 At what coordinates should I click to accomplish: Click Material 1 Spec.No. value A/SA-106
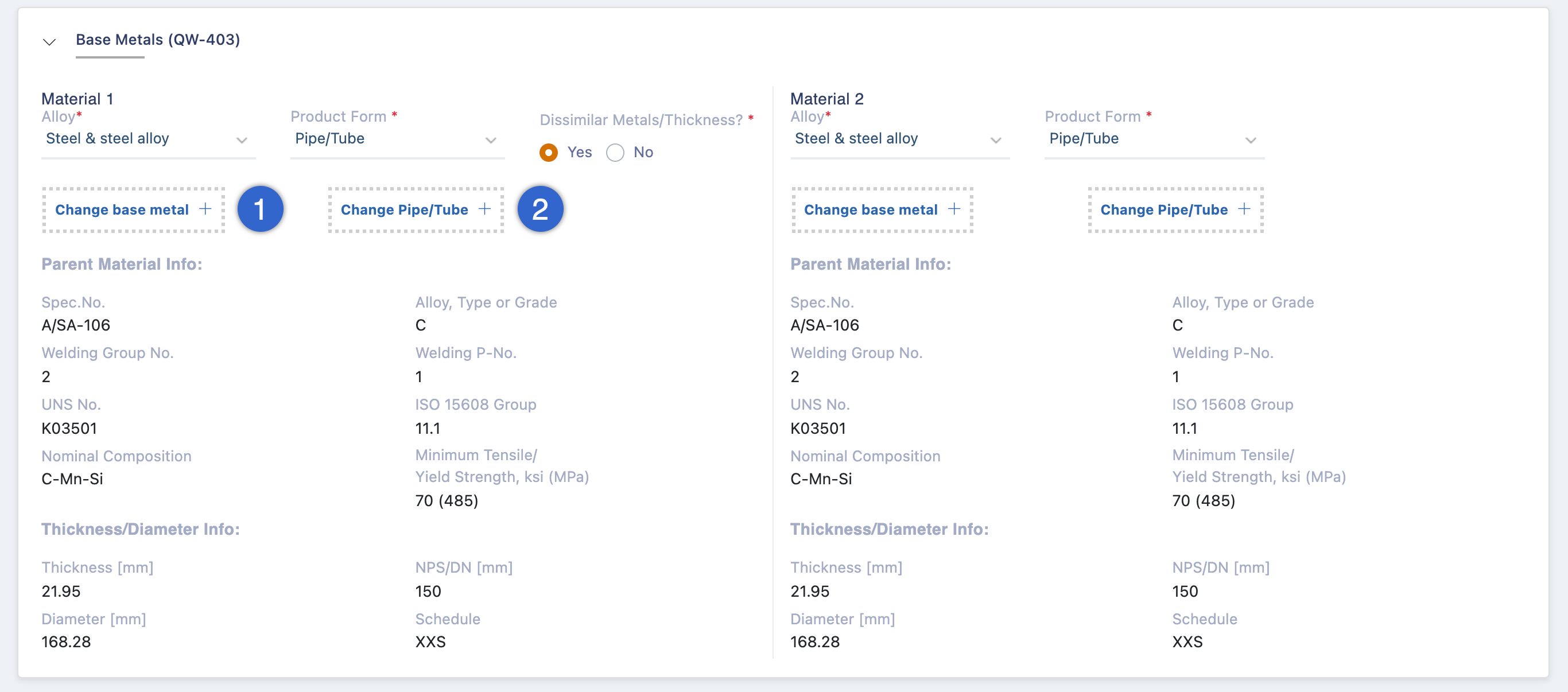click(x=76, y=325)
